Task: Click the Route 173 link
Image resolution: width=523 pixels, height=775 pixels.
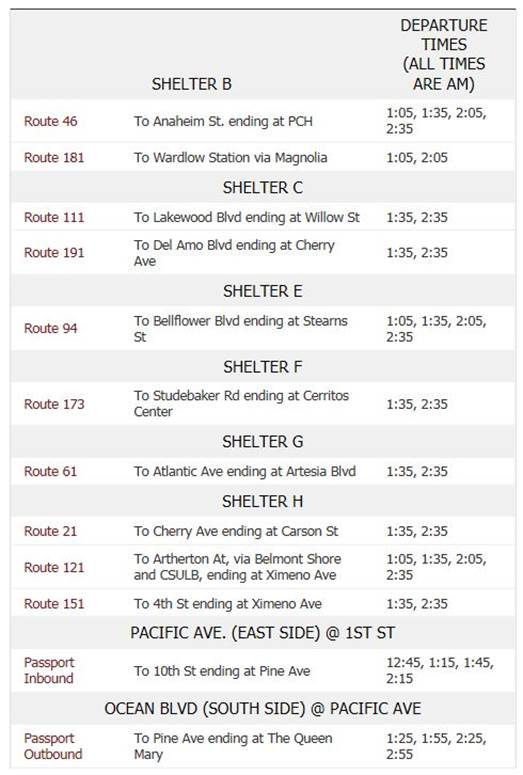Action: (54, 404)
